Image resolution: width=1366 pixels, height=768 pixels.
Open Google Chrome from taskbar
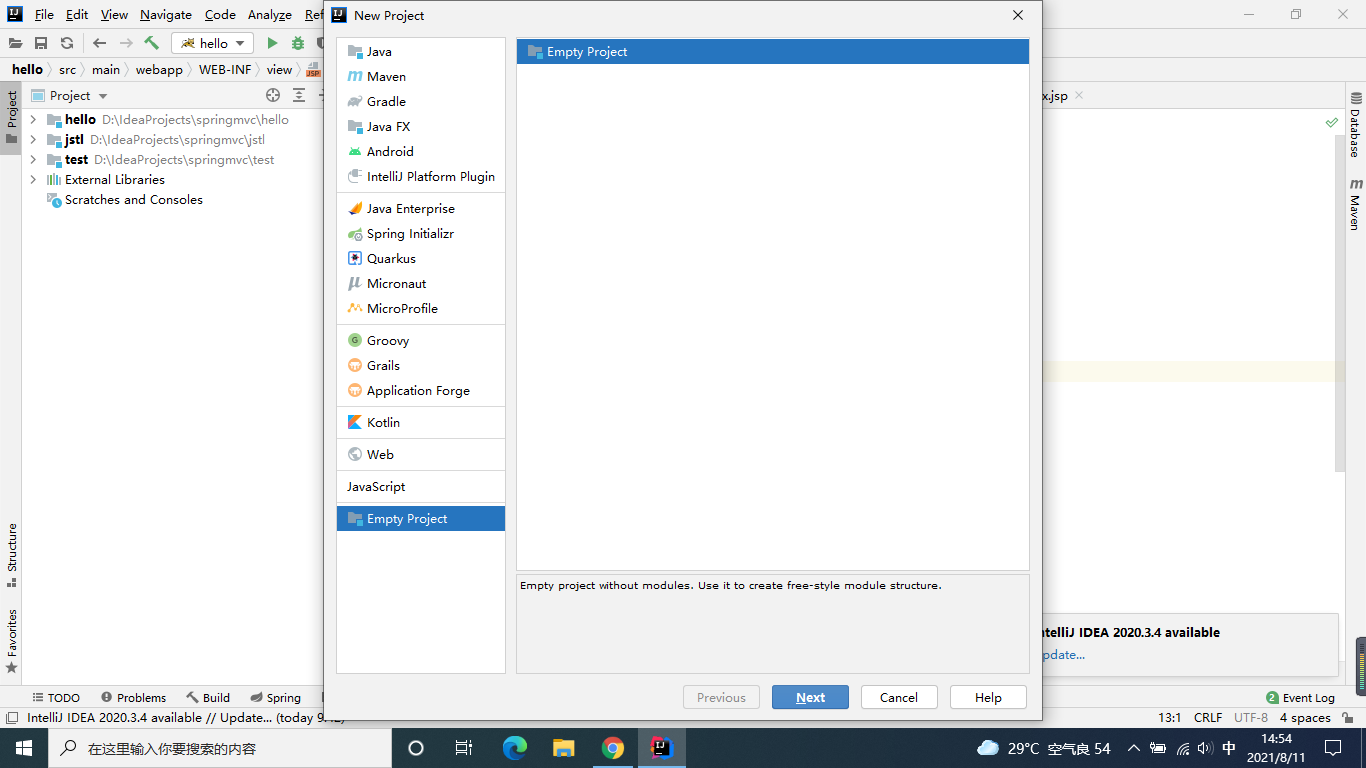tap(613, 748)
